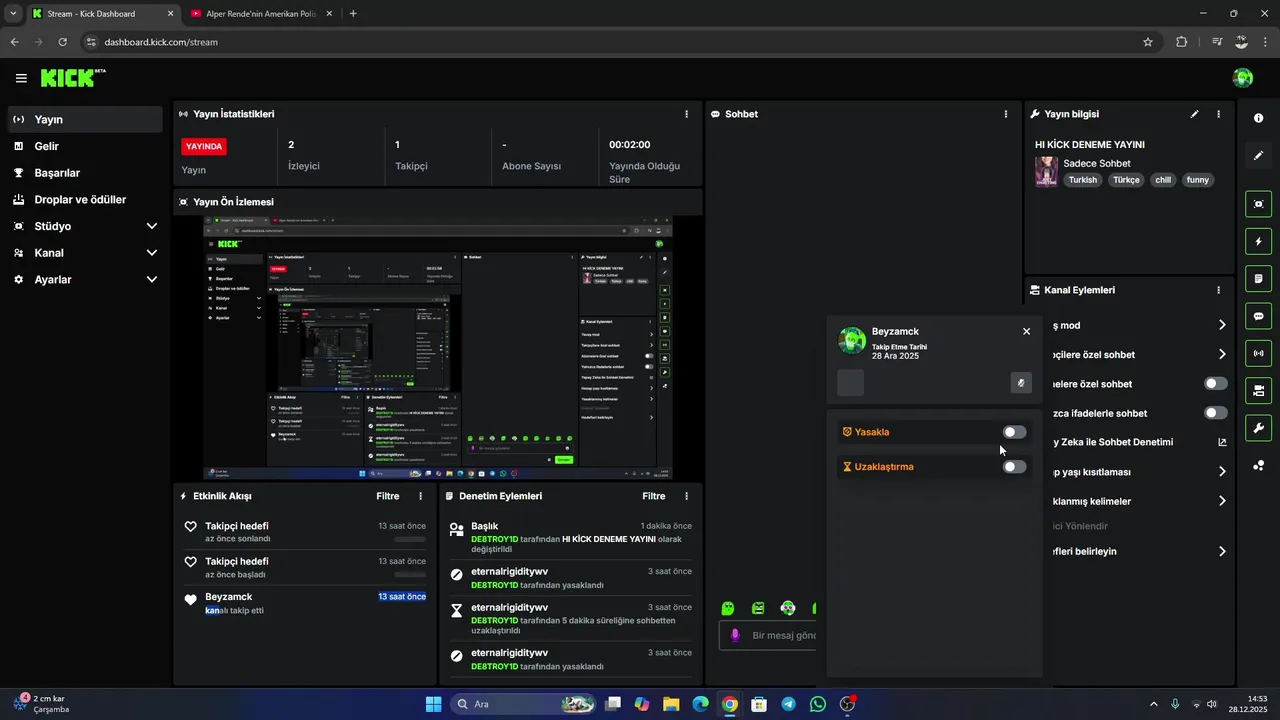Click the lightning bolt icon in right sidebar
1280x720 pixels.
[1258, 241]
